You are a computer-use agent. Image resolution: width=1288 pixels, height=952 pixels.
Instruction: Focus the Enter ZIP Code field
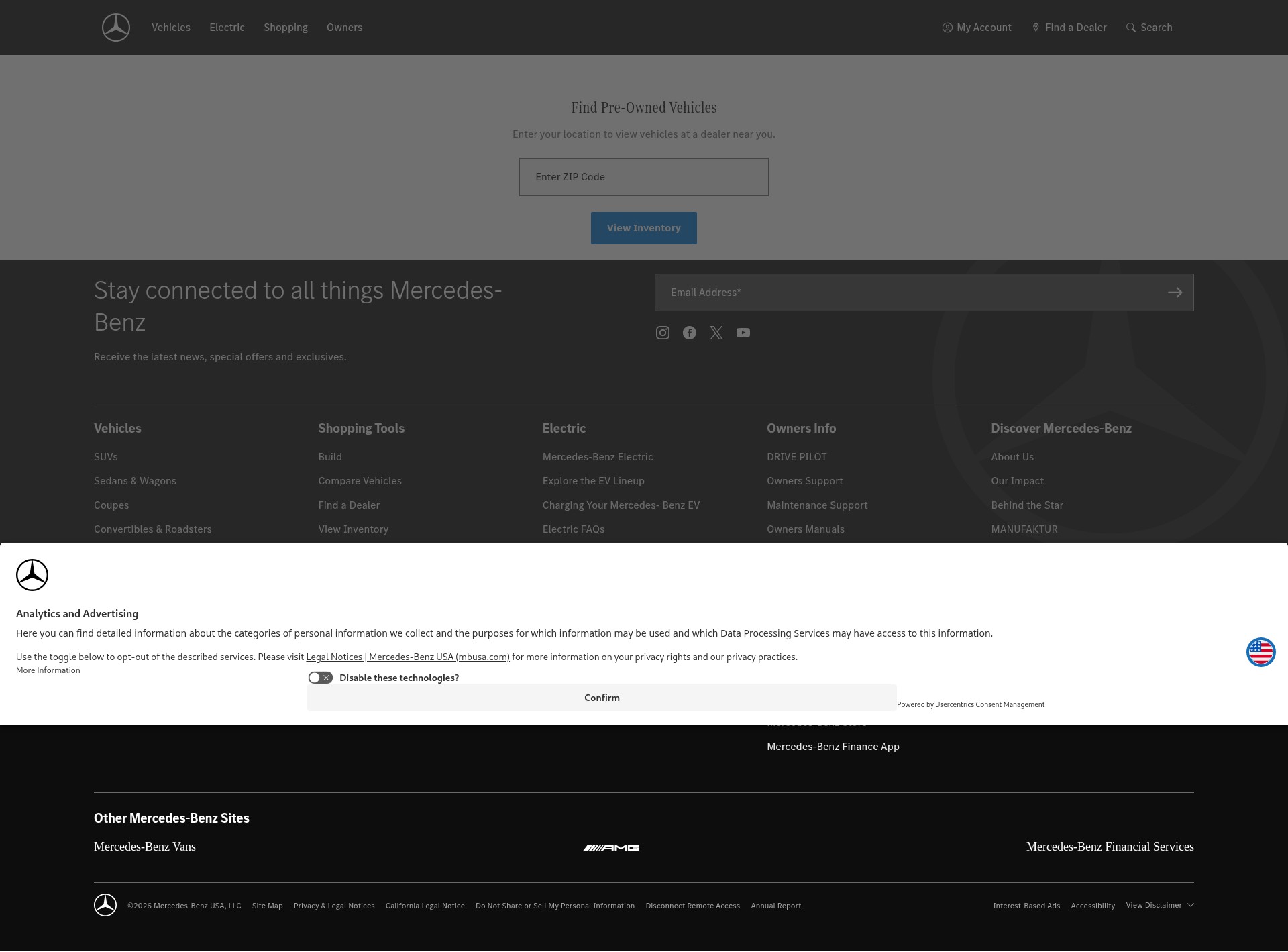click(x=644, y=177)
